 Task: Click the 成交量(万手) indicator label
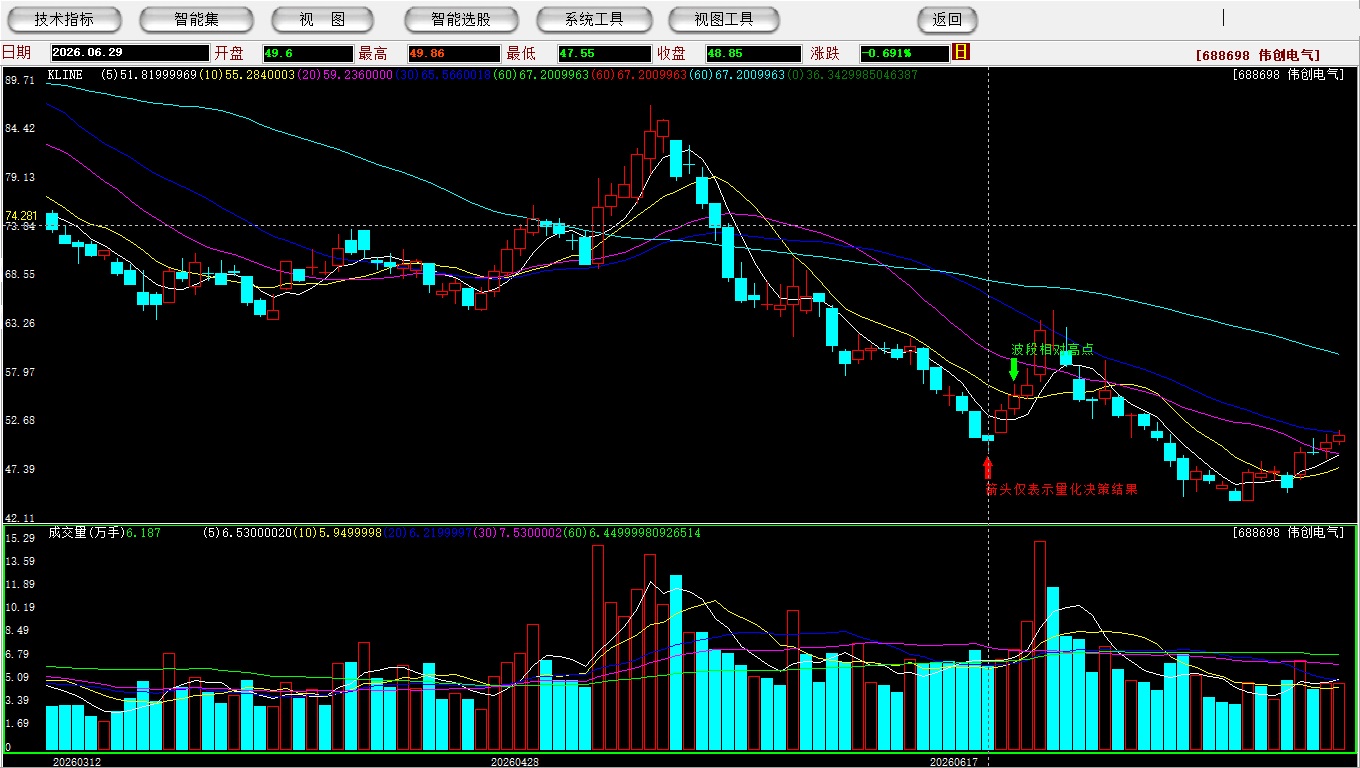[x=86, y=533]
